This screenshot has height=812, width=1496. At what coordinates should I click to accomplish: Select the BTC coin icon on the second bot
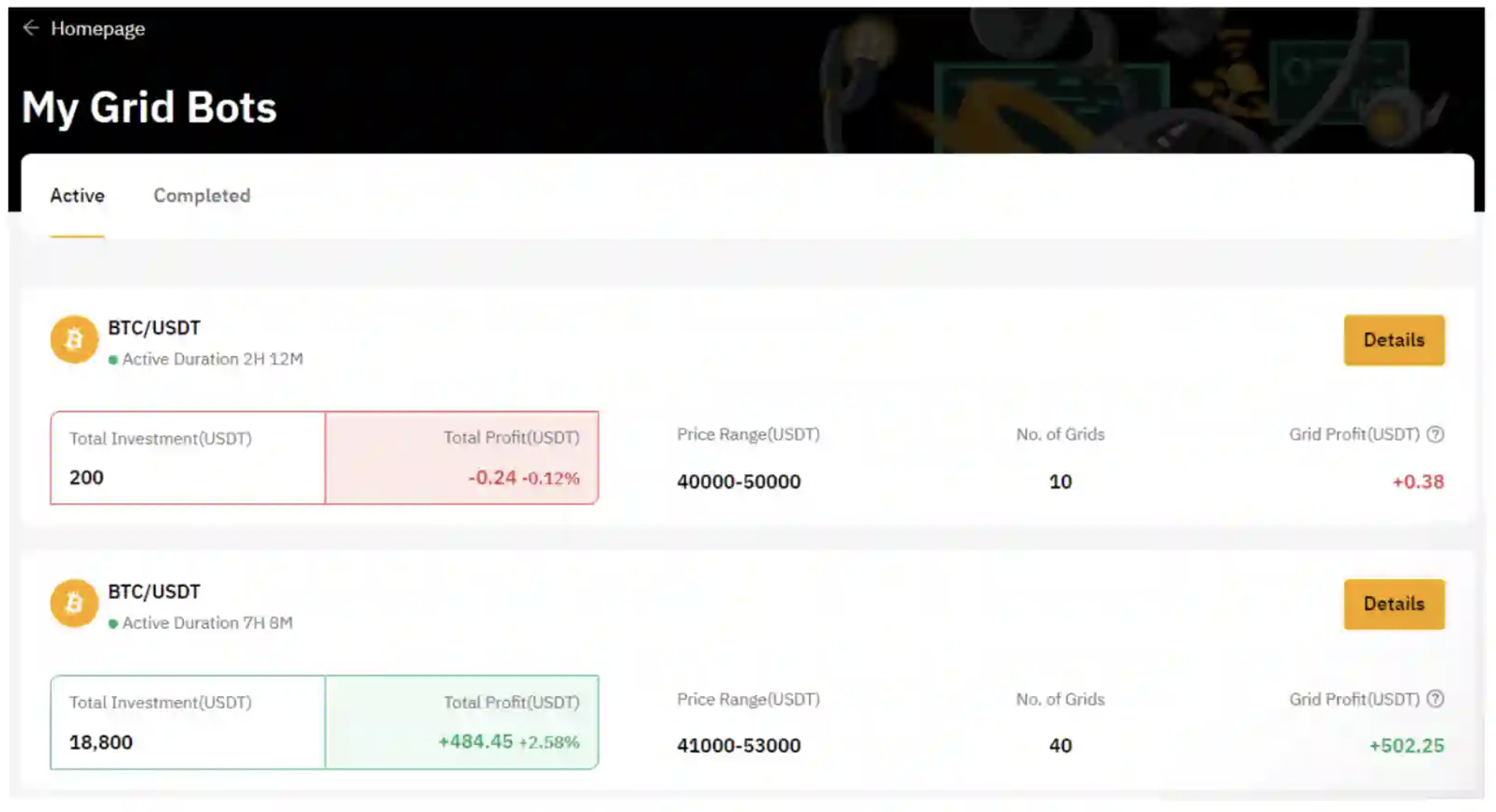coord(74,604)
